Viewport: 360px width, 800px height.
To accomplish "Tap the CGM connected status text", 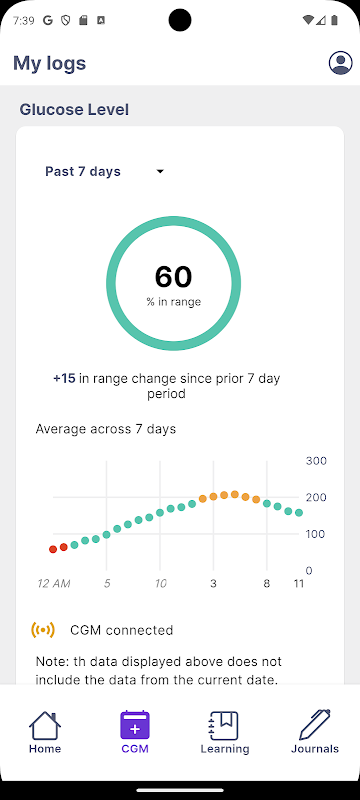I will [x=122, y=630].
